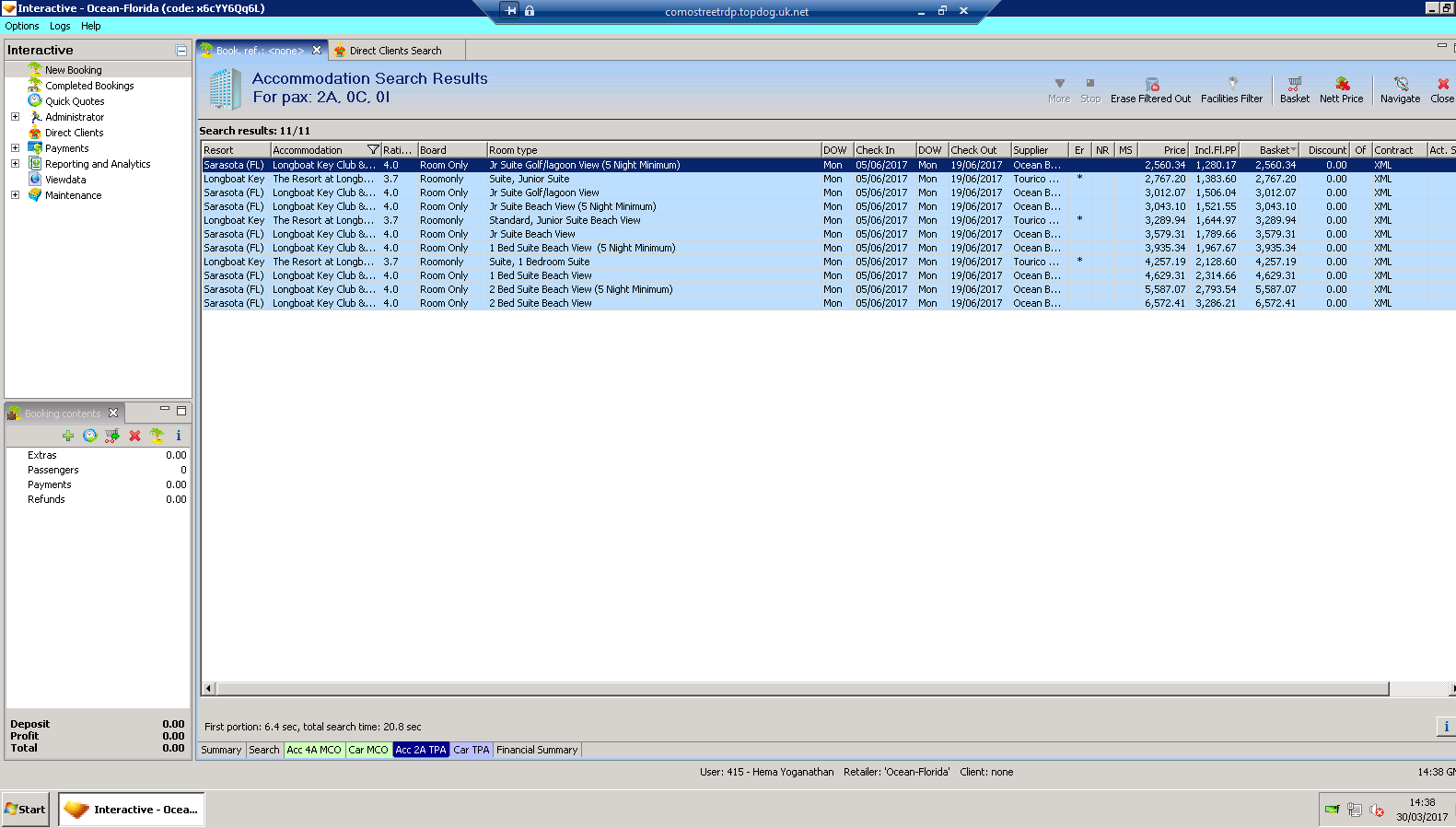
Task: Click the left arrow of the results scrollbar
Action: (208, 689)
